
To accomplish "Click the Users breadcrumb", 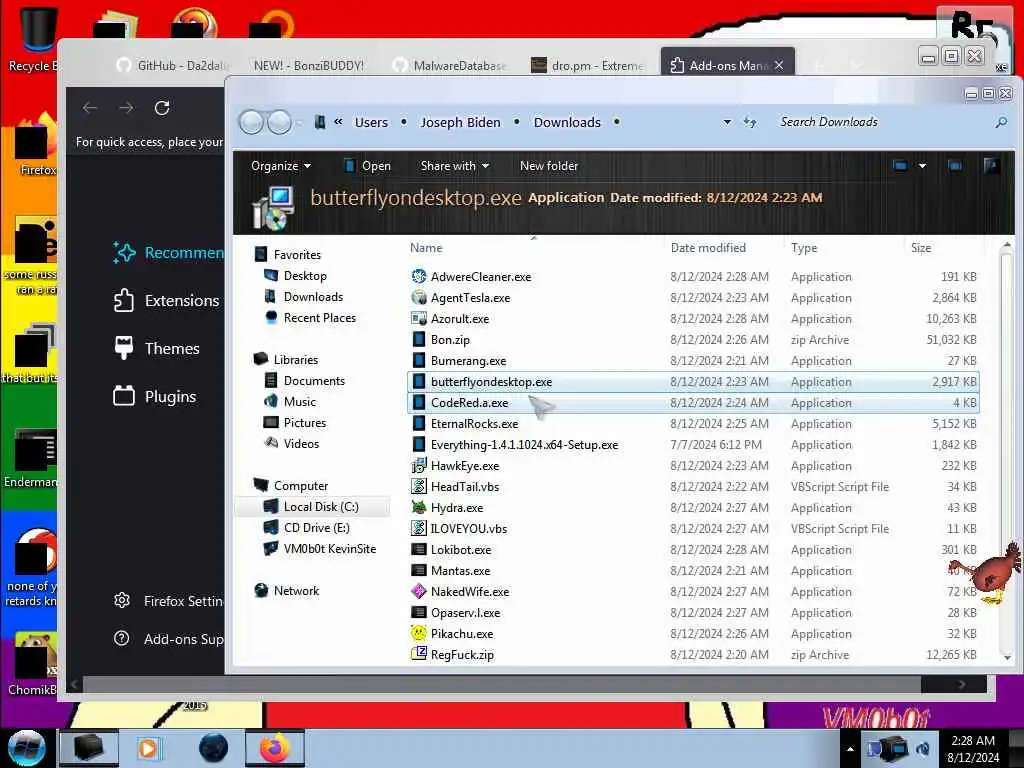I will [371, 122].
